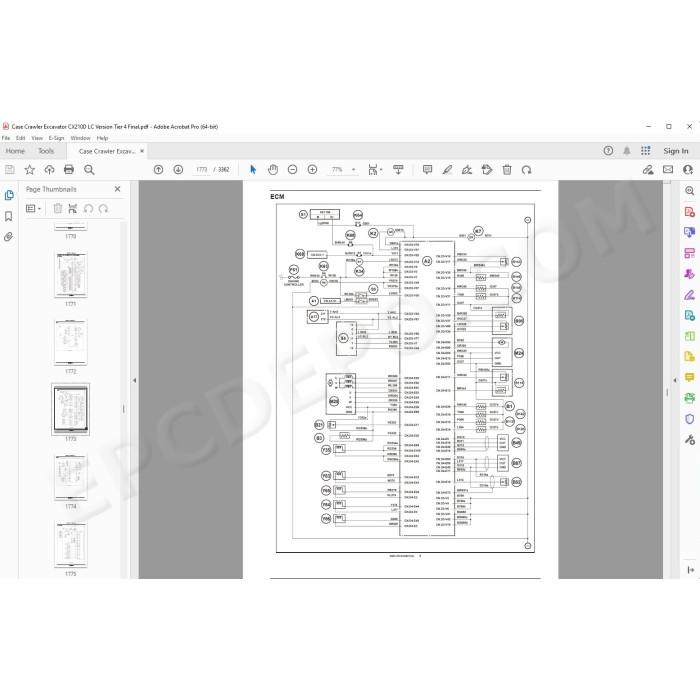700x700 pixels.
Task: Collapse the right tools pane arrow
Action: pyautogui.click(x=675, y=380)
